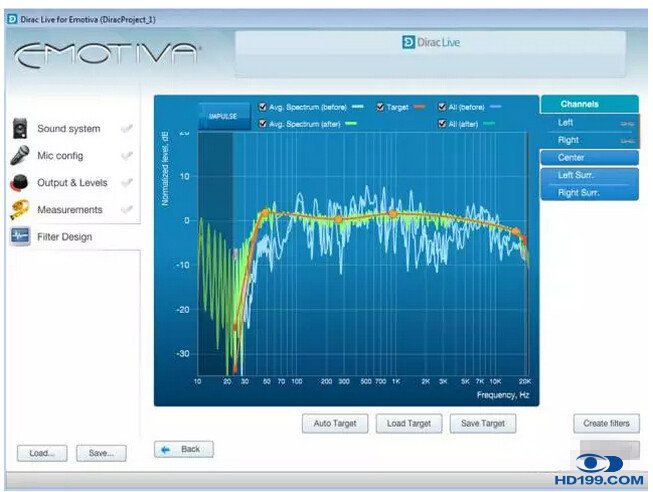Click Sound system completed checkmark
This screenshot has height=492, width=653.
pos(127,129)
